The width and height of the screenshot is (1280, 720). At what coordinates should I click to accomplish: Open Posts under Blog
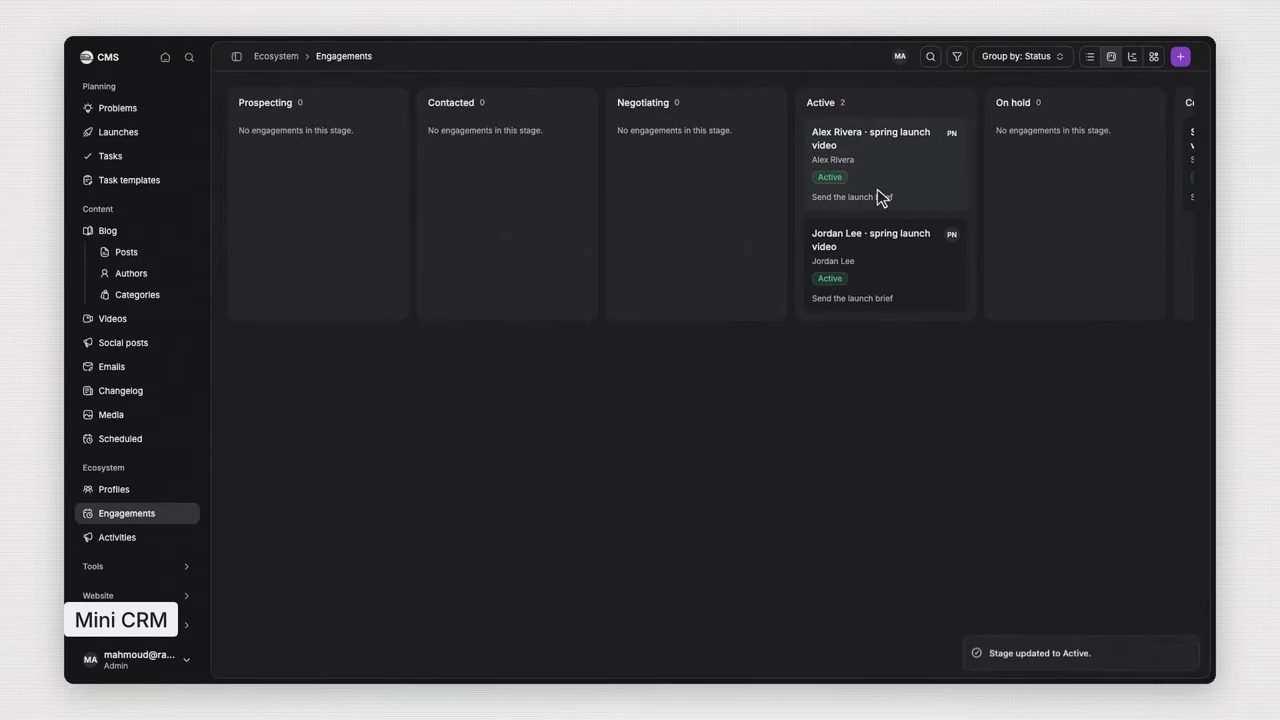tap(146, 252)
